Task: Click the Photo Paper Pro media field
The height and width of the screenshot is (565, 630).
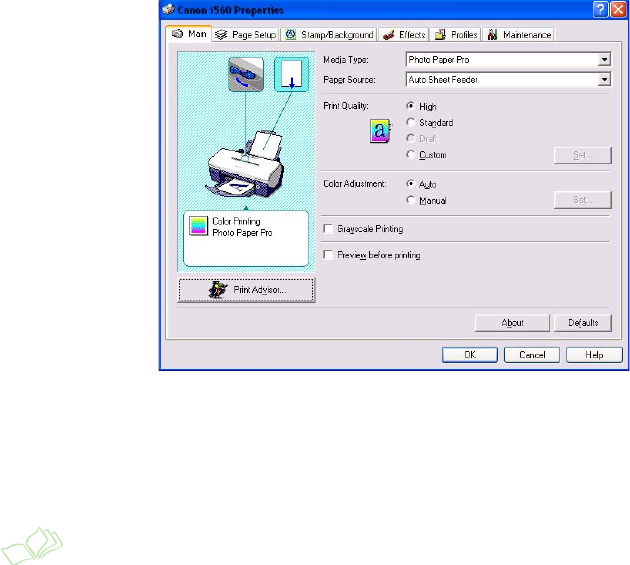Action: [x=508, y=60]
